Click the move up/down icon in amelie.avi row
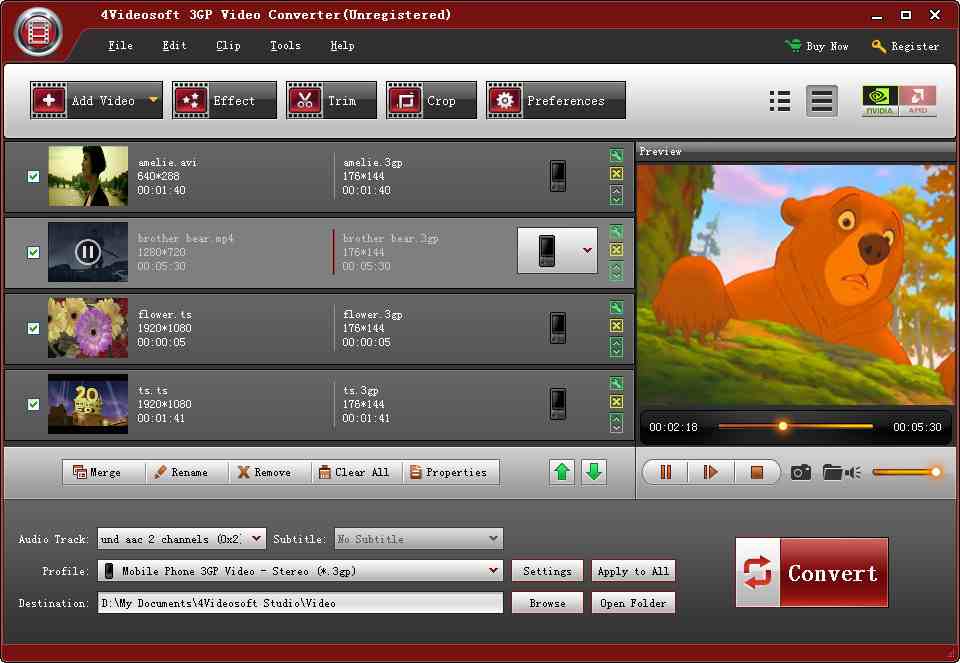 pyautogui.click(x=617, y=195)
